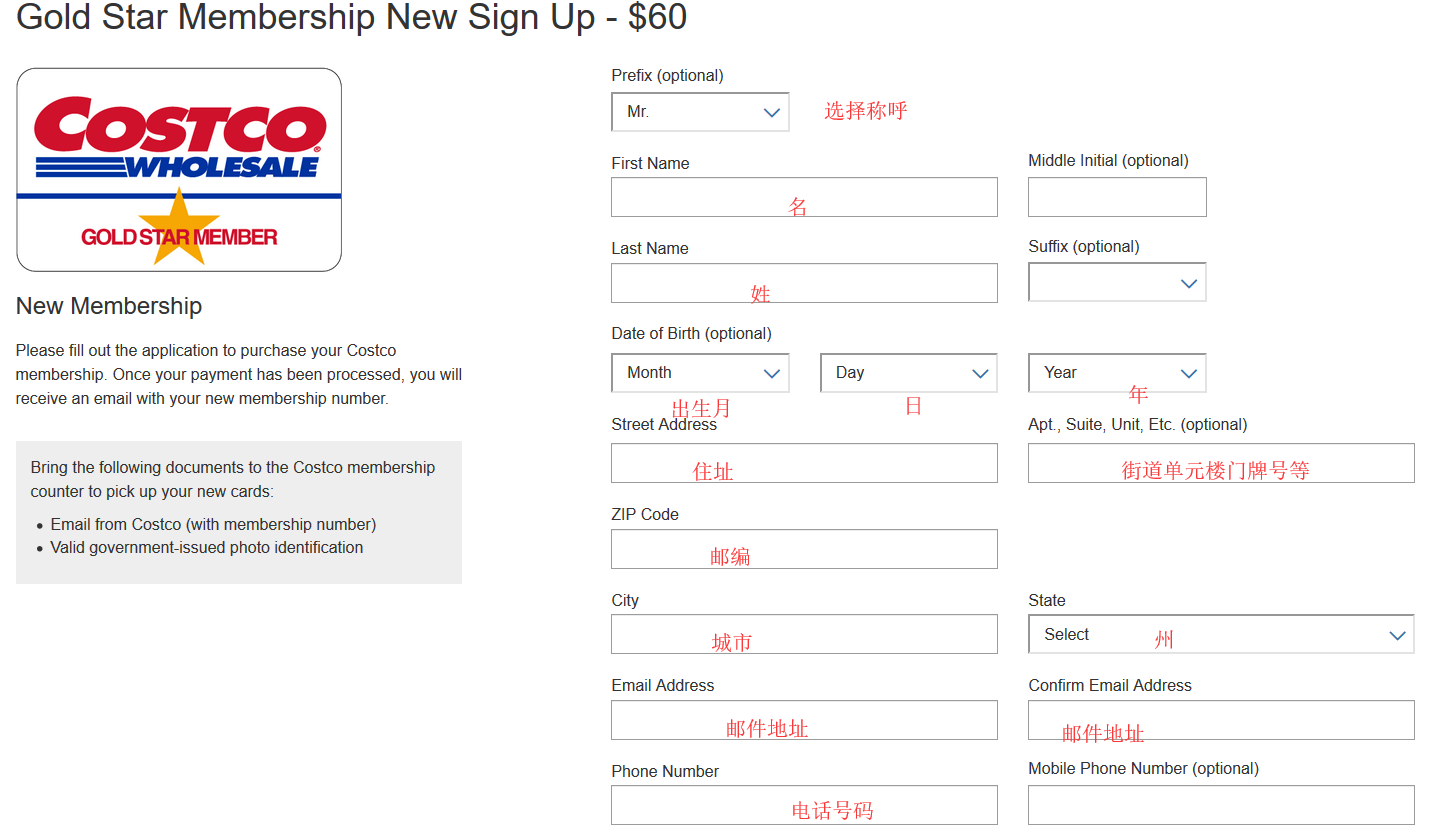Screen dimensions: 1448x838
Task: Select the Apt., Suite, Unit field
Action: (x=1220, y=463)
